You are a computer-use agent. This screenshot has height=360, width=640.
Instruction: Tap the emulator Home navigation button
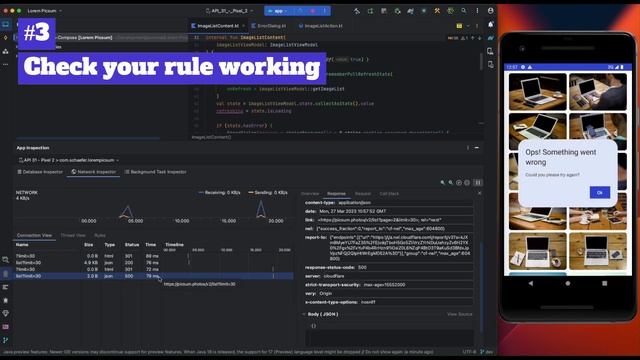click(568, 283)
